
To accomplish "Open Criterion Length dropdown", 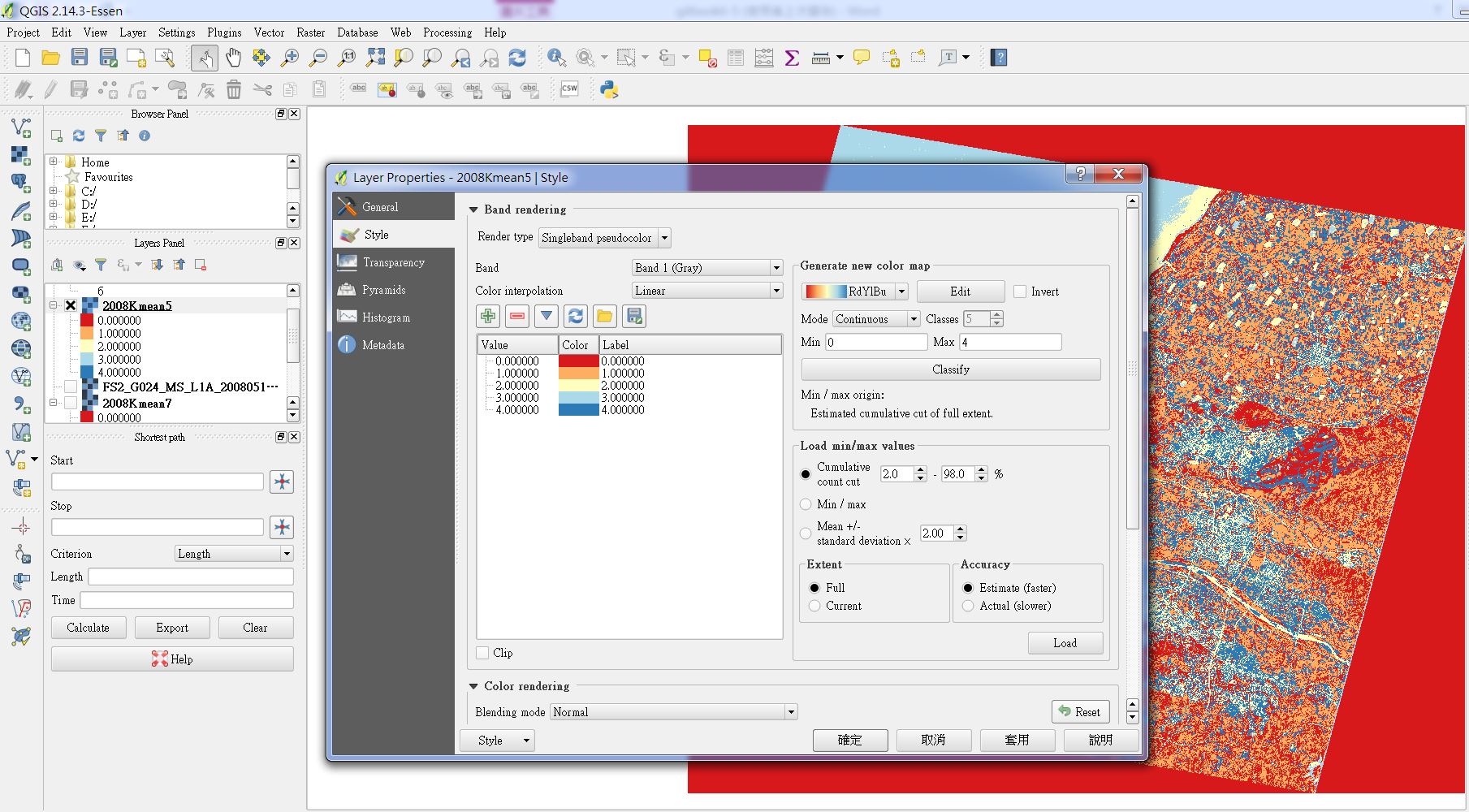I will 234,554.
